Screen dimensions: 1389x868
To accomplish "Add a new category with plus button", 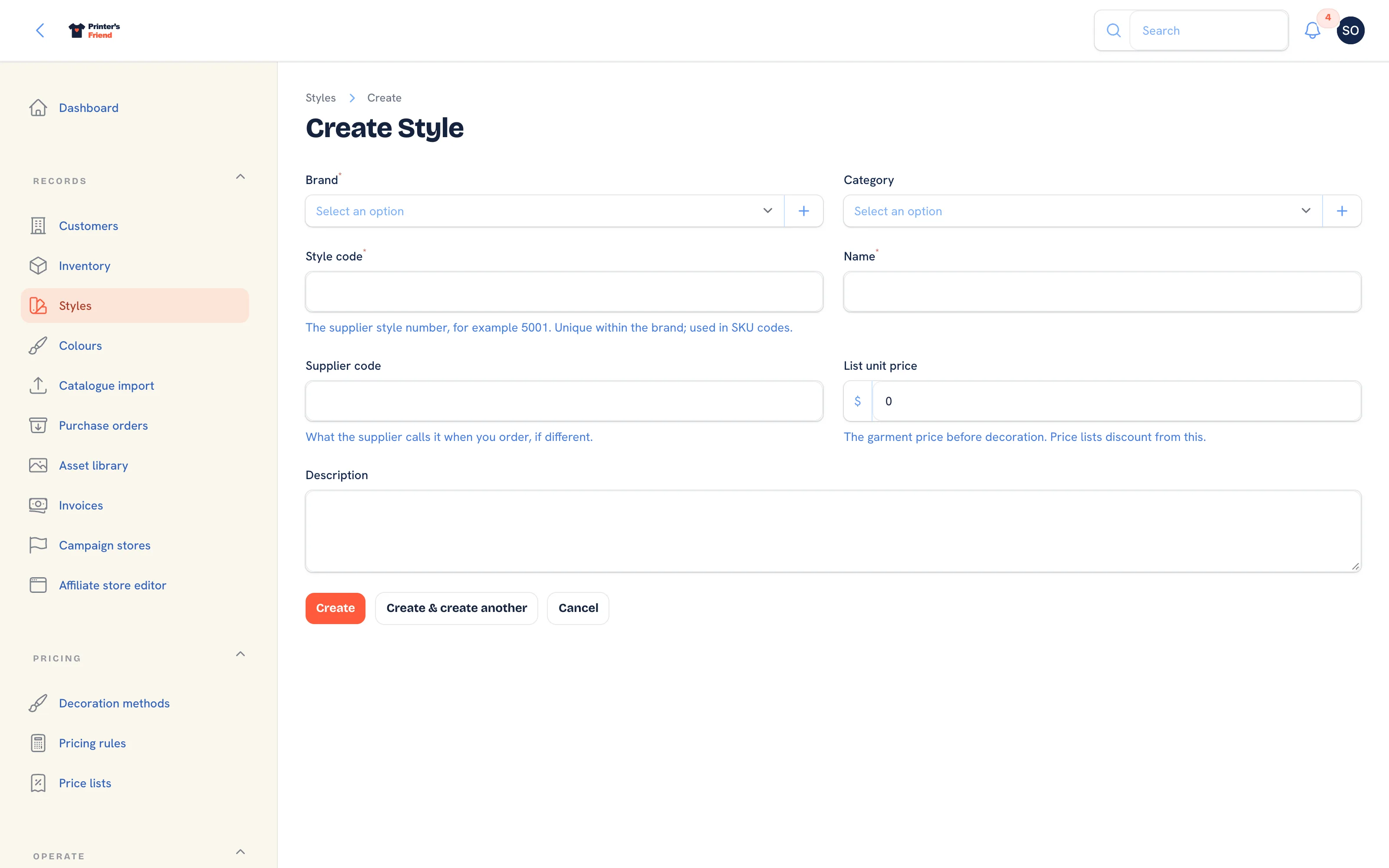I will [1341, 210].
